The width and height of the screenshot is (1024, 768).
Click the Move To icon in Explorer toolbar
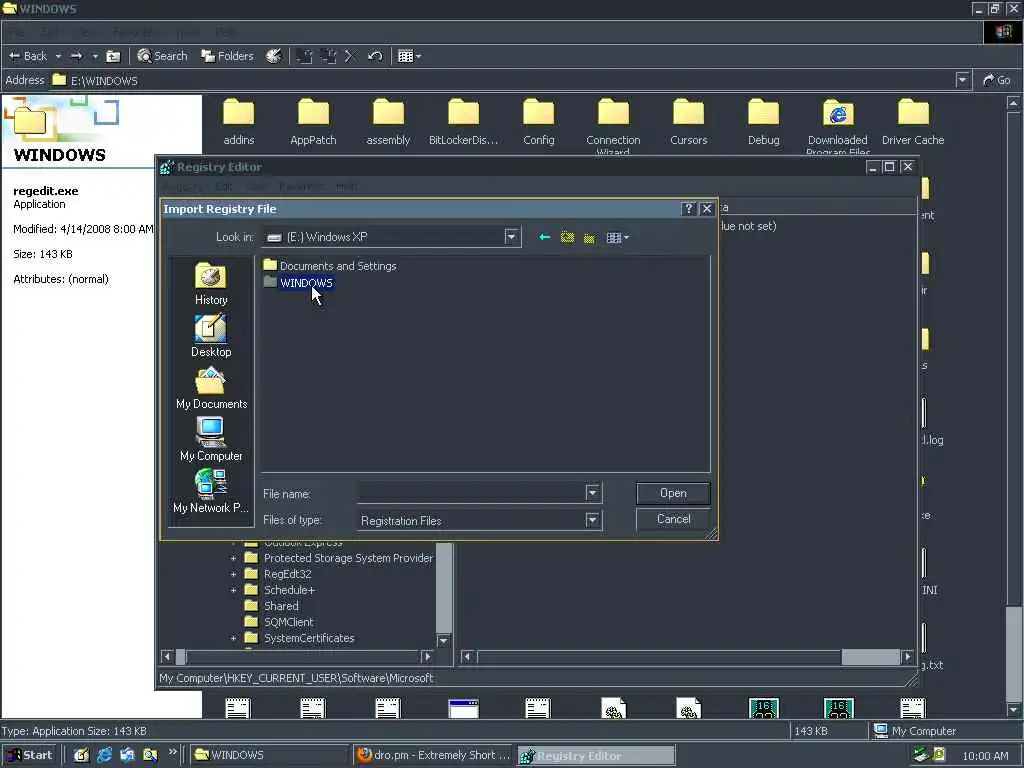(x=304, y=56)
